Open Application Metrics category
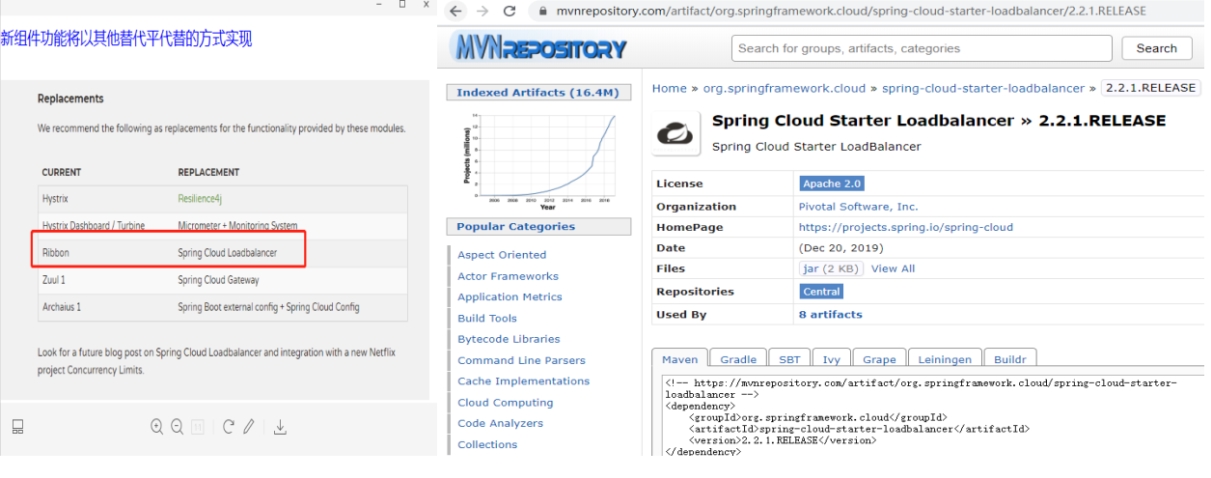The width and height of the screenshot is (1211, 478). pyautogui.click(x=510, y=297)
